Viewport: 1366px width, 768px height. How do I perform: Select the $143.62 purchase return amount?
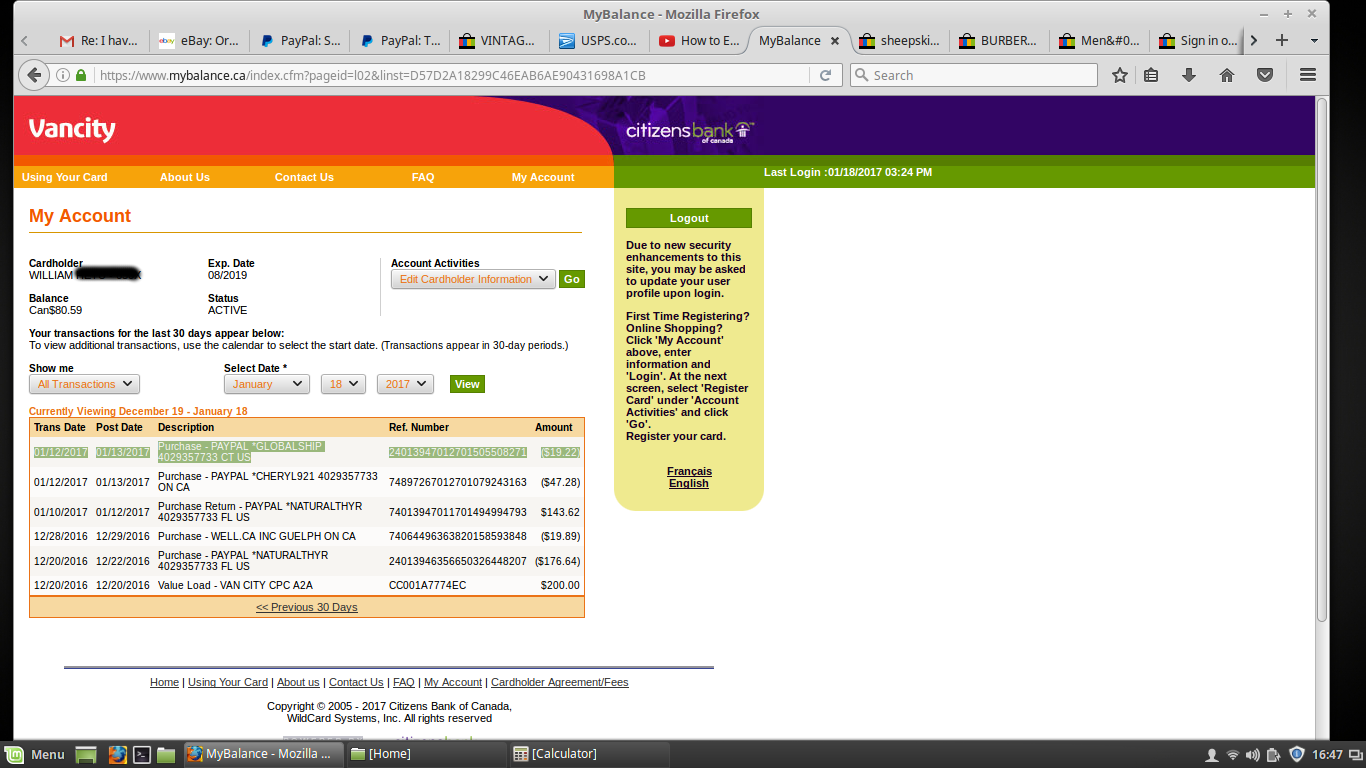coord(560,512)
